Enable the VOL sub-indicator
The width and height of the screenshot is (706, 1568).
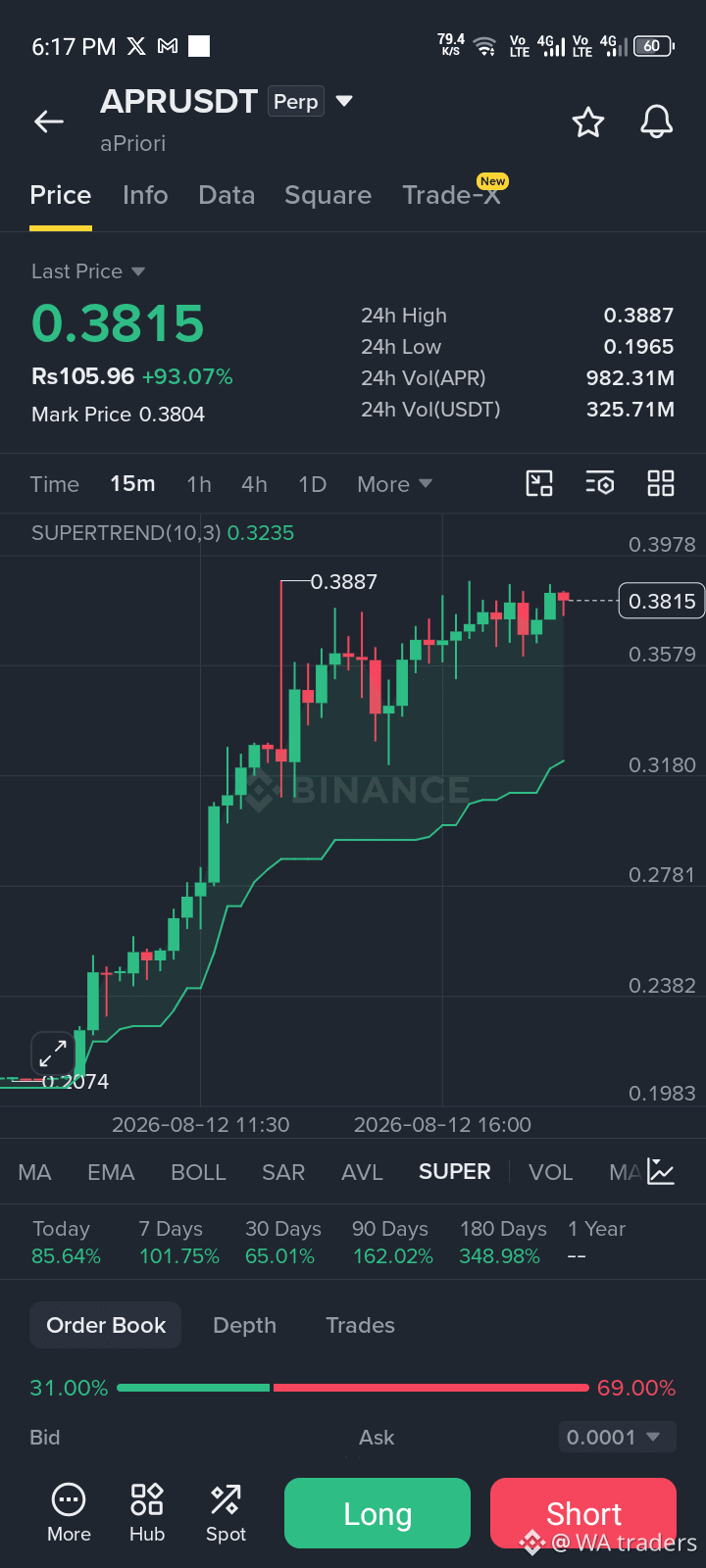pos(550,1172)
